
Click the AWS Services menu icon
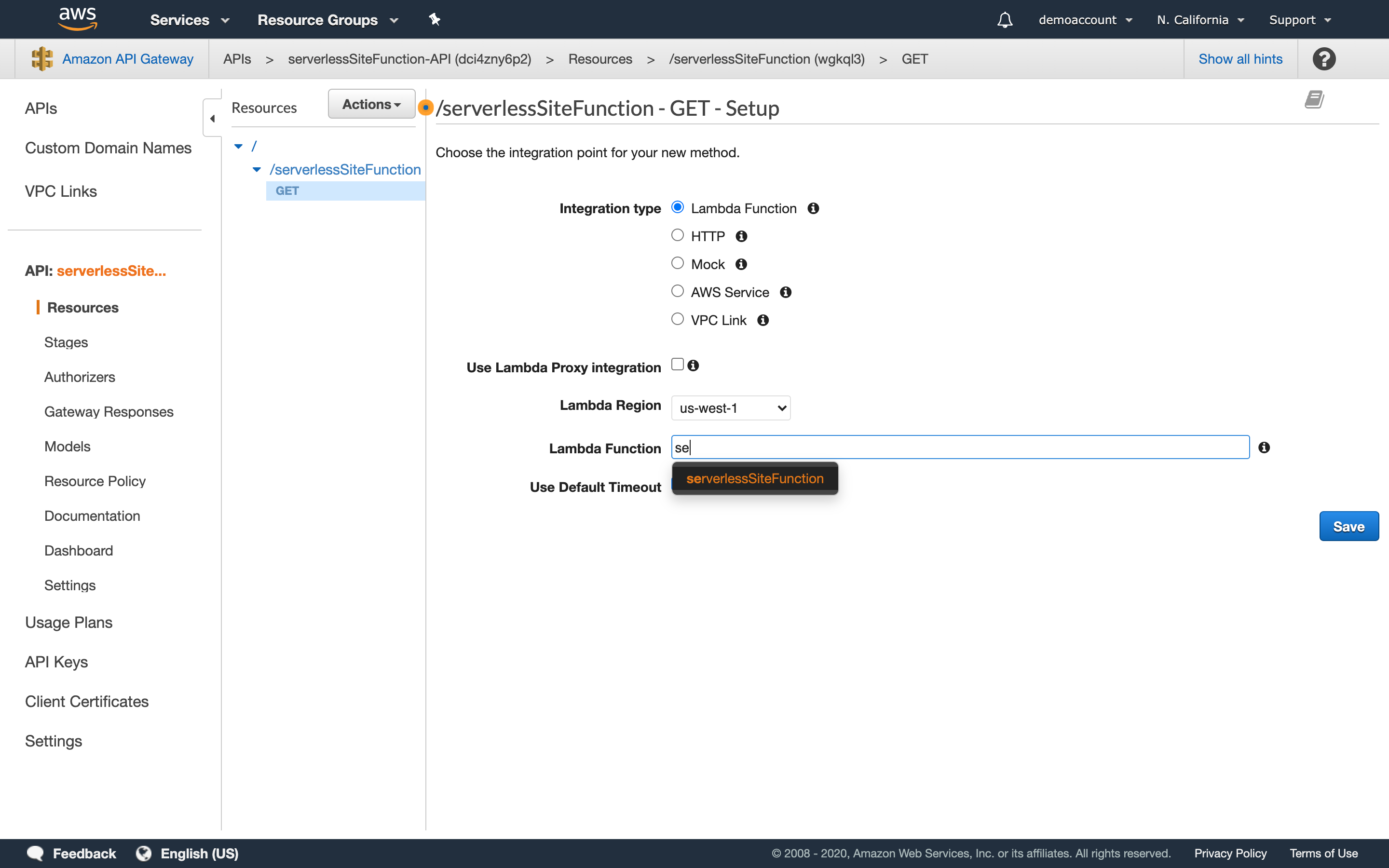(180, 19)
